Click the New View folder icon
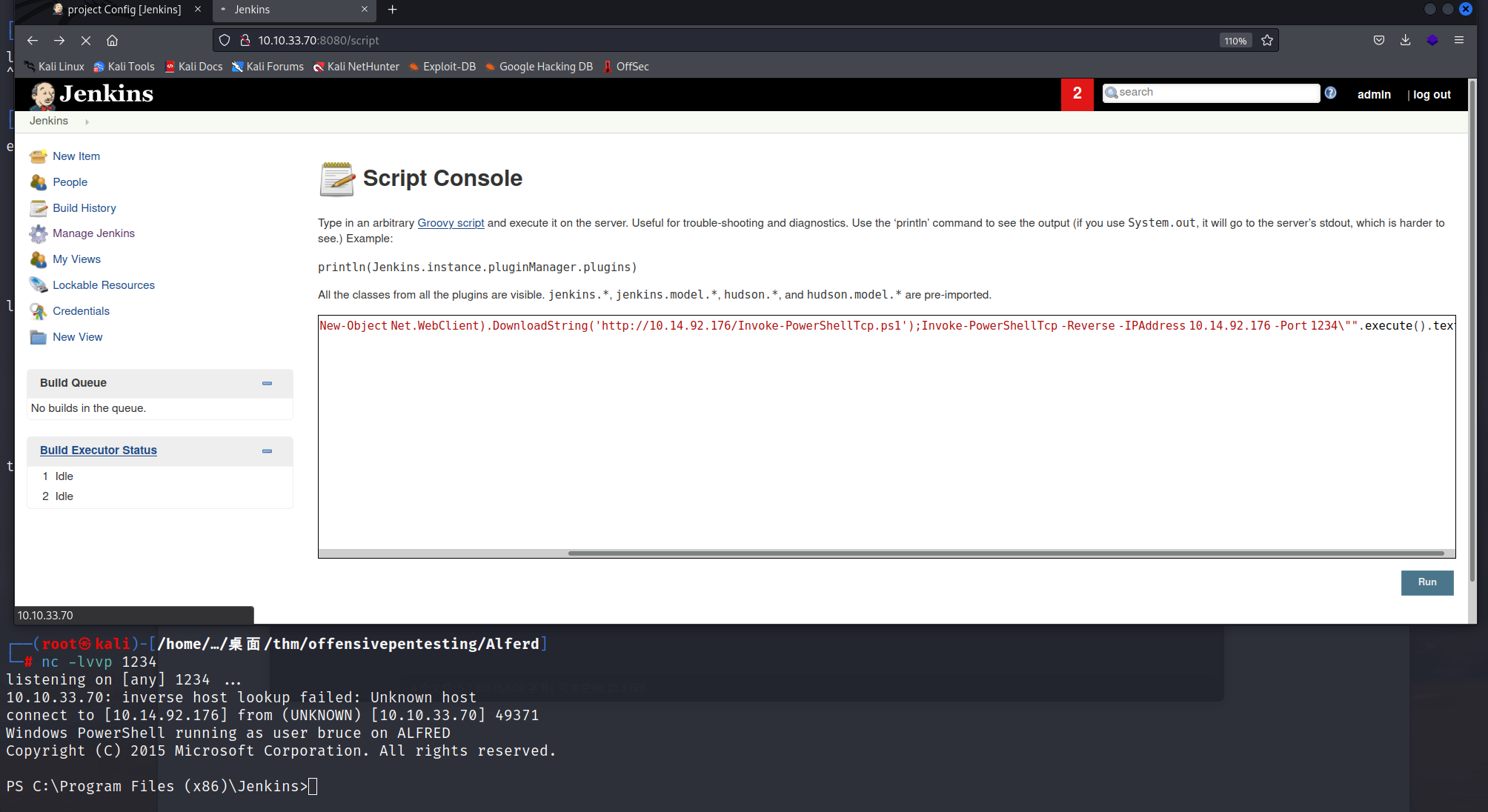Viewport: 1488px width, 812px height. (39, 337)
